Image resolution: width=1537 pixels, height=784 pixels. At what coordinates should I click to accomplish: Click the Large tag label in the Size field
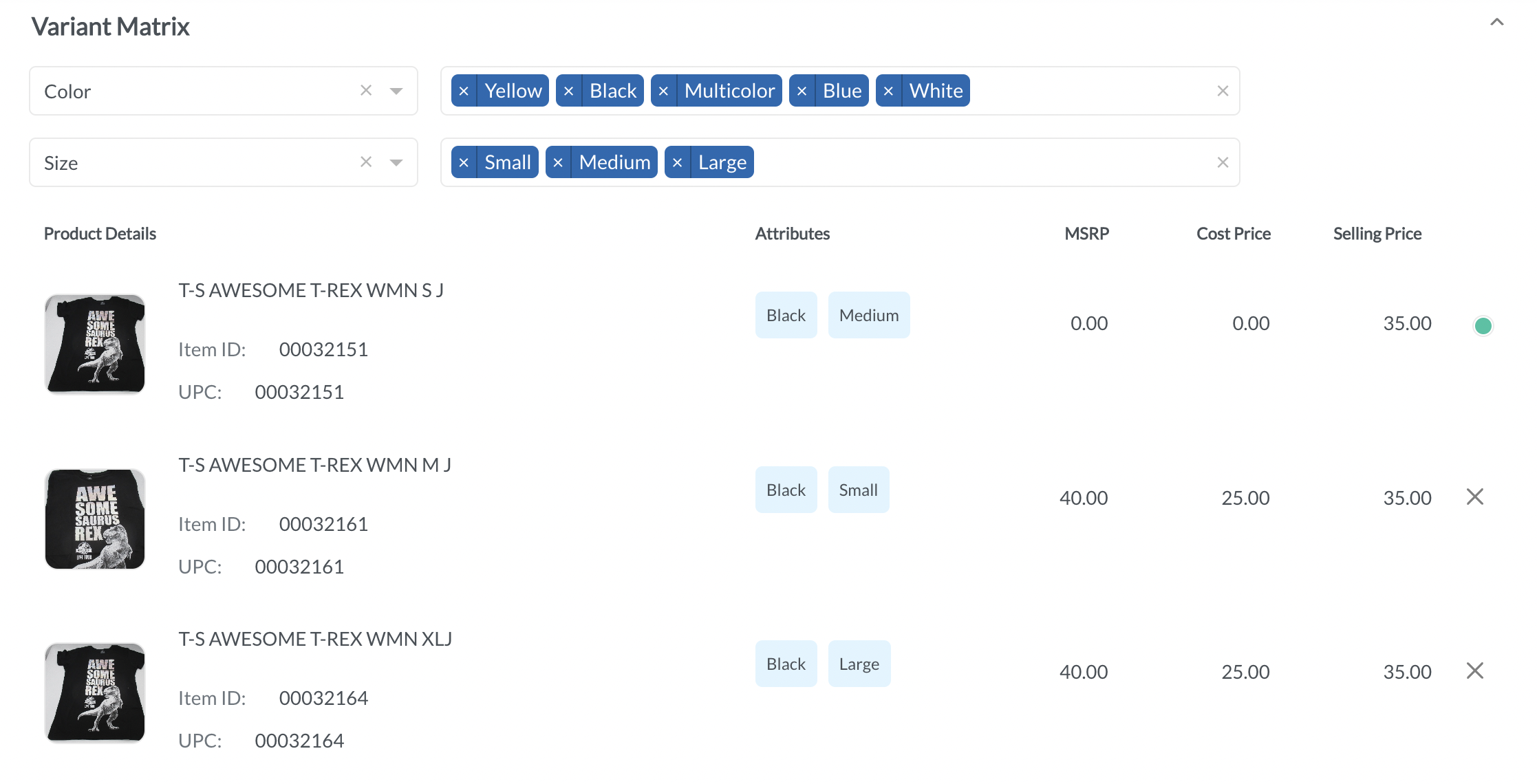click(722, 162)
